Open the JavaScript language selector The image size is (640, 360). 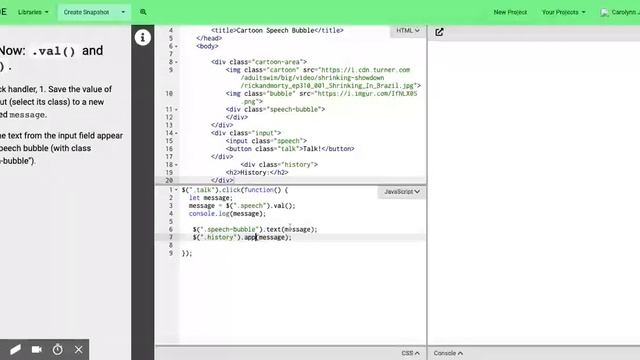pyautogui.click(x=402, y=192)
